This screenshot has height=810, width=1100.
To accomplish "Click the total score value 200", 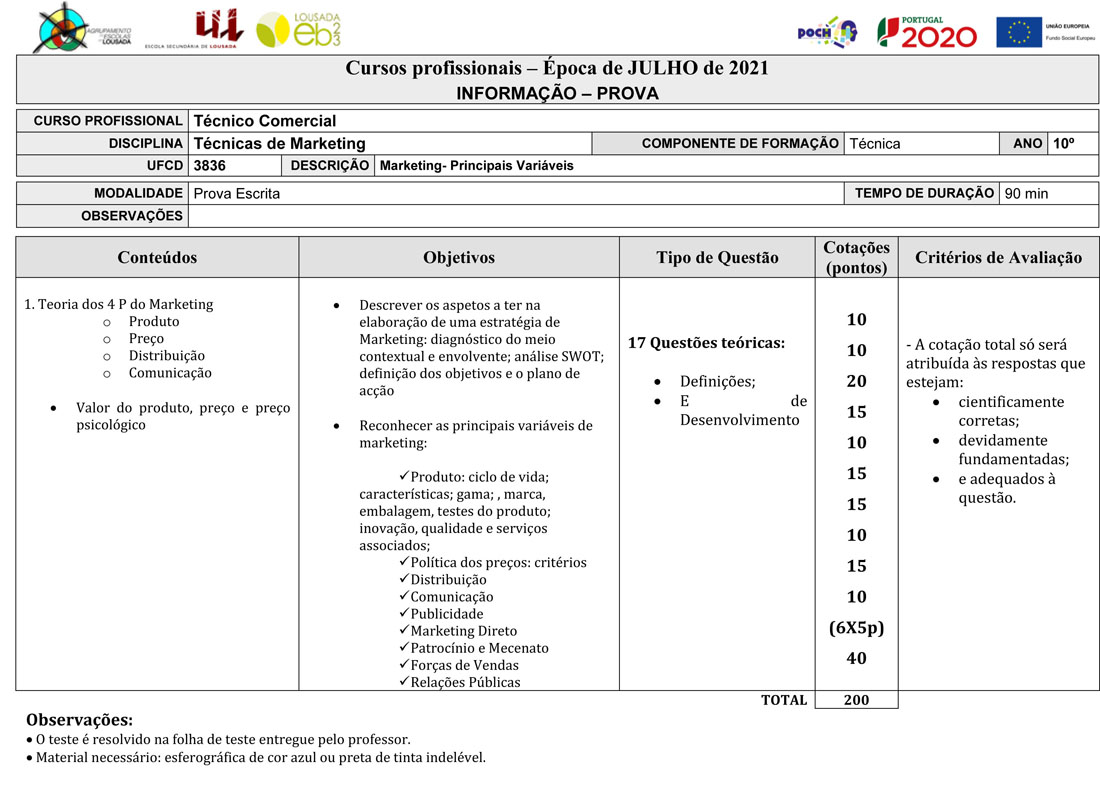I will (856, 700).
